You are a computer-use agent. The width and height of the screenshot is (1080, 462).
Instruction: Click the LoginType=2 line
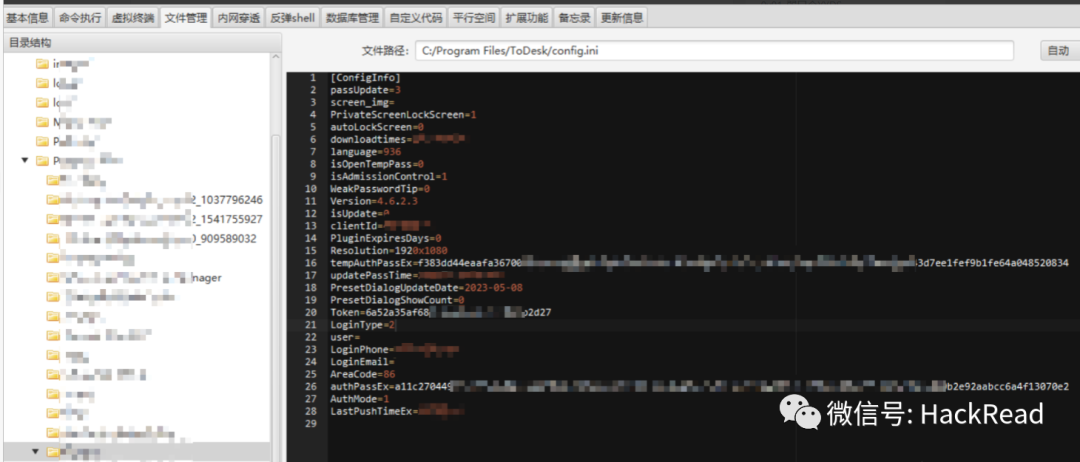[363, 324]
